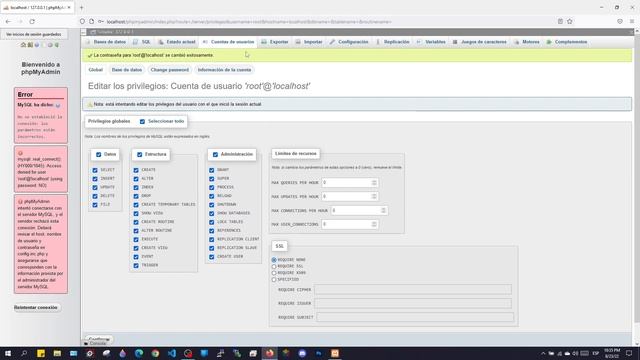This screenshot has width=640, height=360.
Task: Go back with the browser back arrow
Action: tap(8, 21)
